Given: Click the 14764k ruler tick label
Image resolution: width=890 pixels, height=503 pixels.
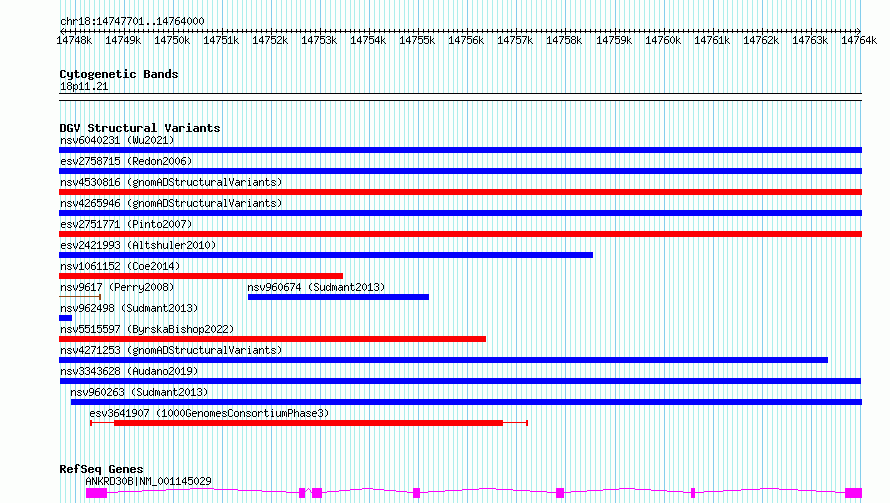Looking at the screenshot, I should point(859,40).
